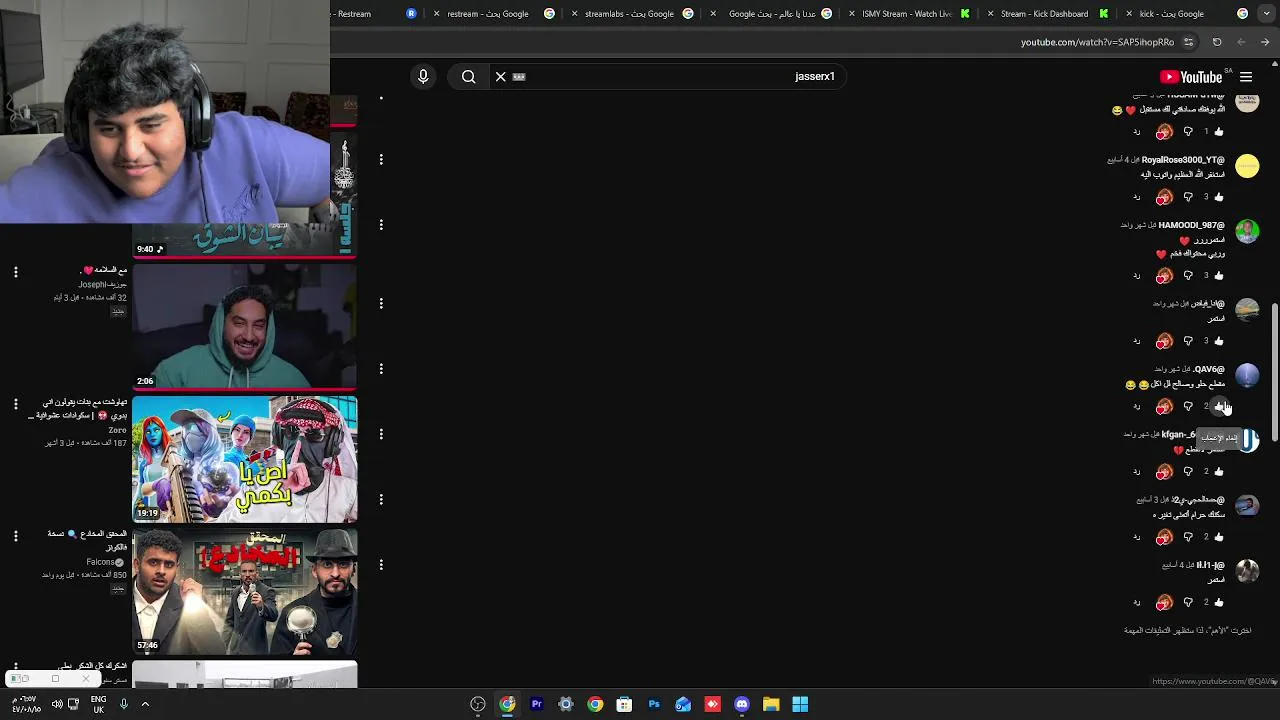Click the heart icon on QAV6's comment
Screen dimensions: 1280x720
pyautogui.click(x=1164, y=406)
